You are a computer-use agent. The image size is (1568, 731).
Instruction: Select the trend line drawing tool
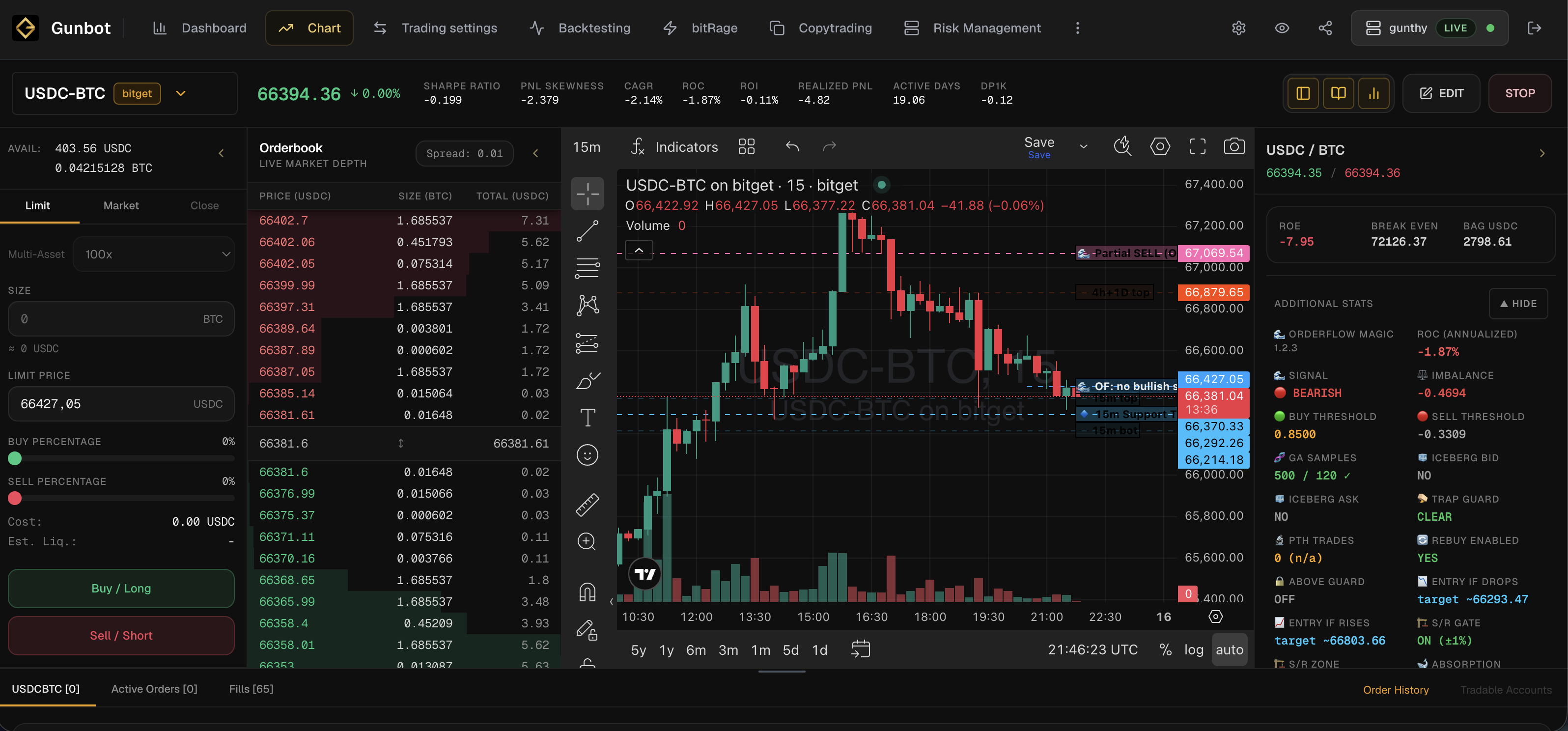click(x=588, y=231)
